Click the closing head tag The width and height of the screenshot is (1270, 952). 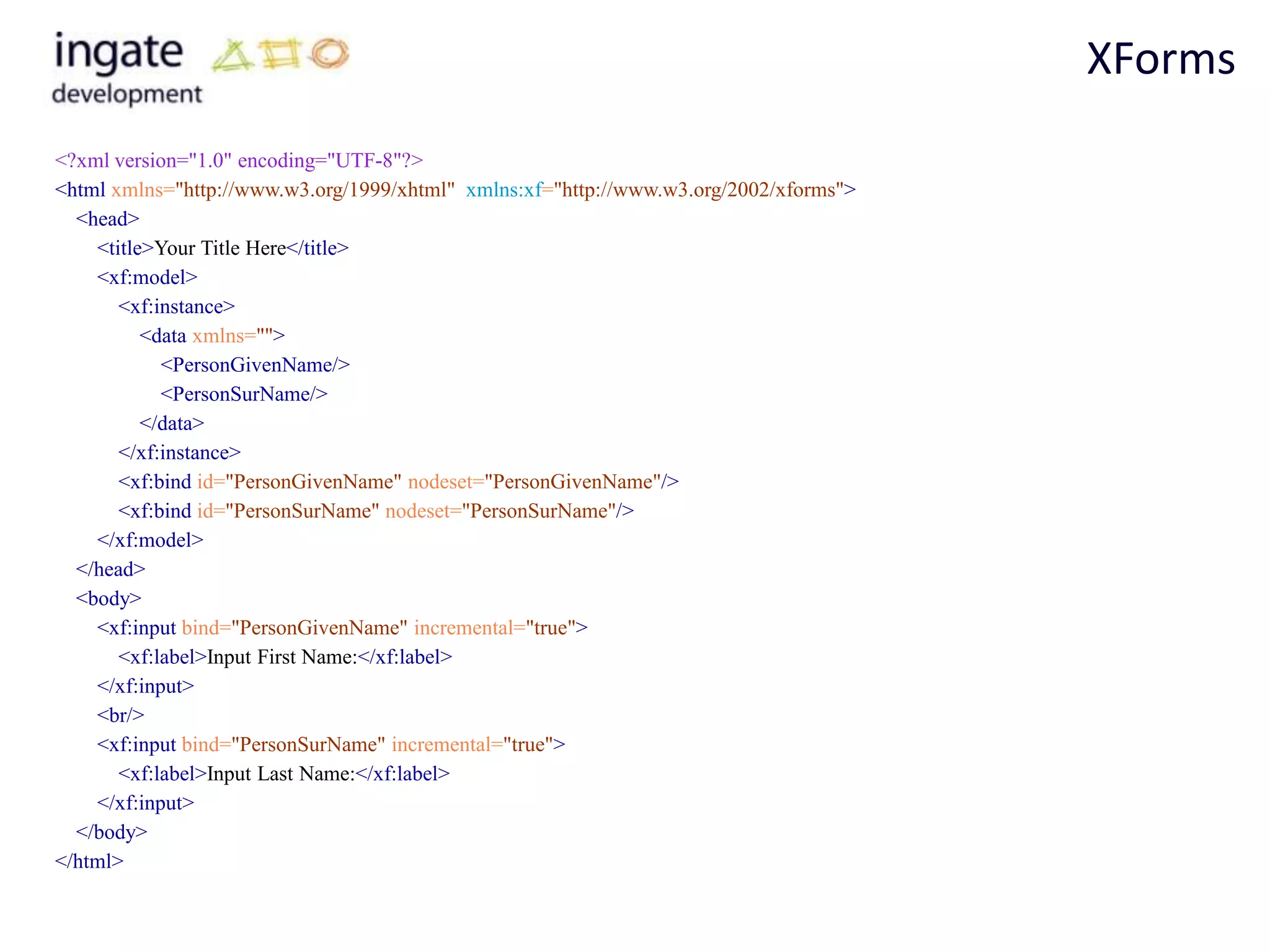tap(110, 569)
